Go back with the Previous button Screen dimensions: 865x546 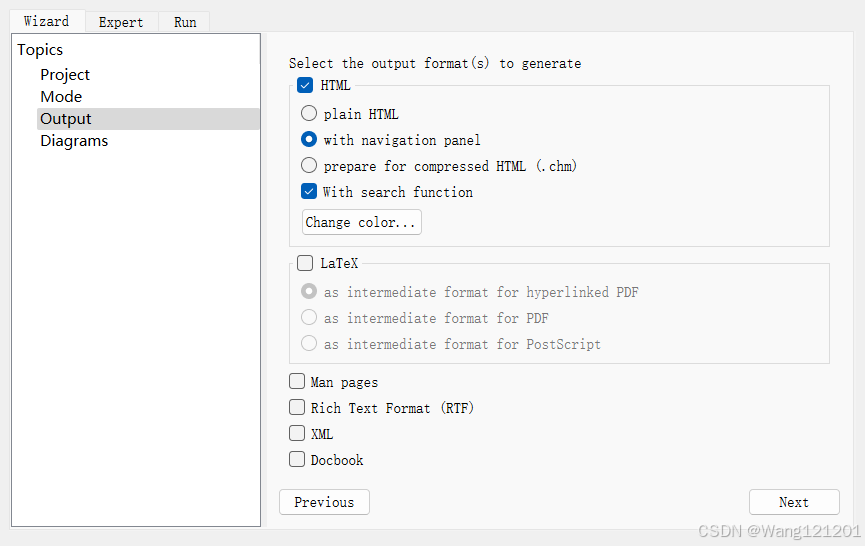[x=324, y=502]
